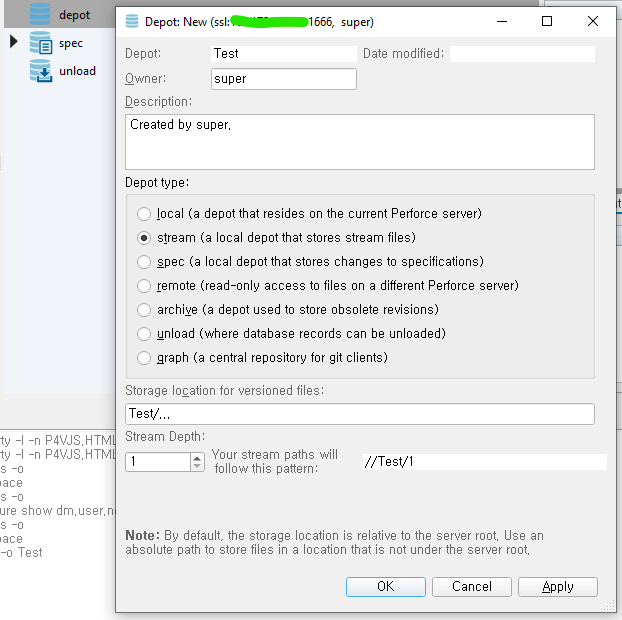Choose the local depot type radio
The image size is (622, 620).
coord(144,214)
